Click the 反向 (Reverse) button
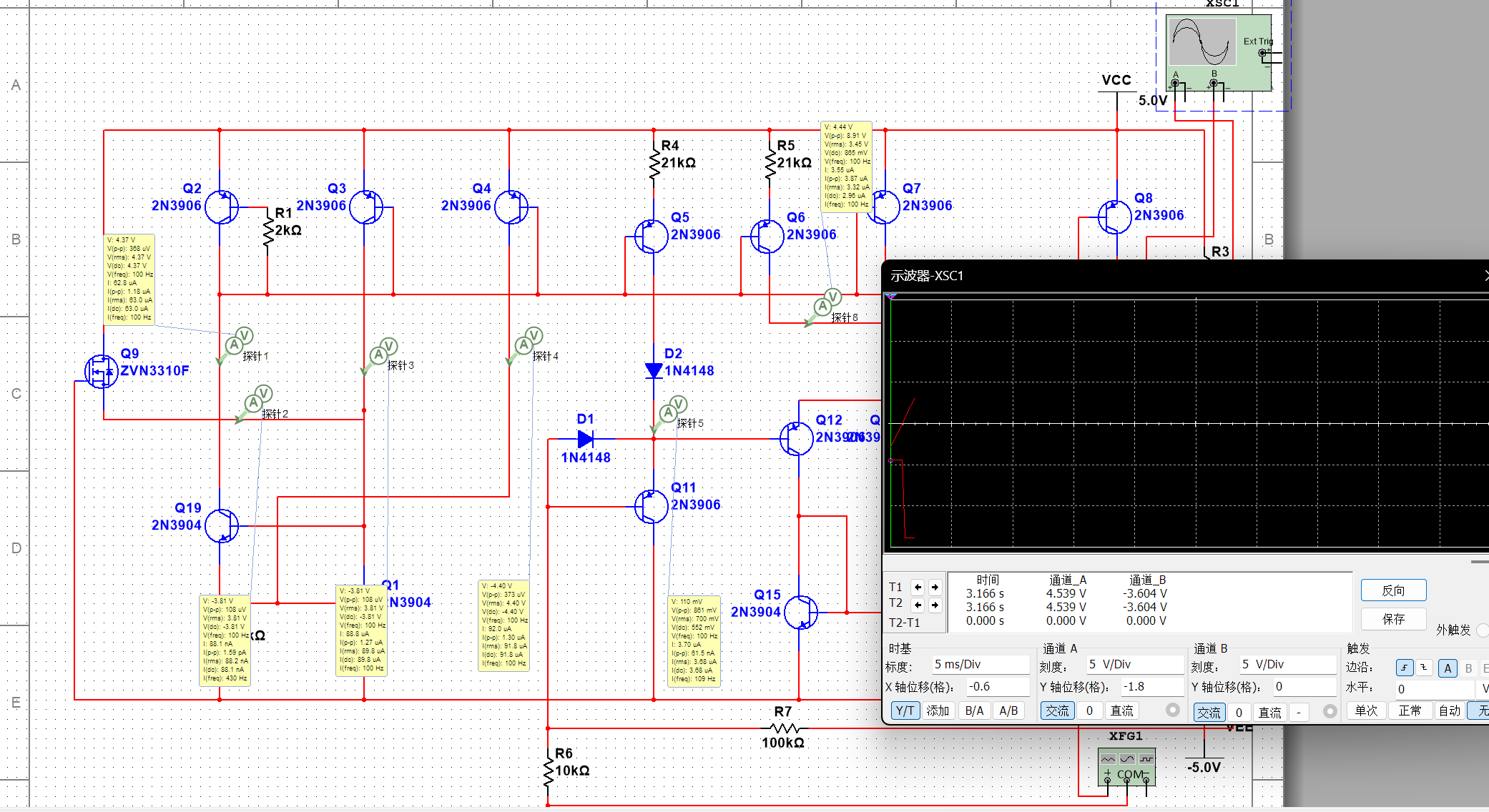 point(1393,590)
